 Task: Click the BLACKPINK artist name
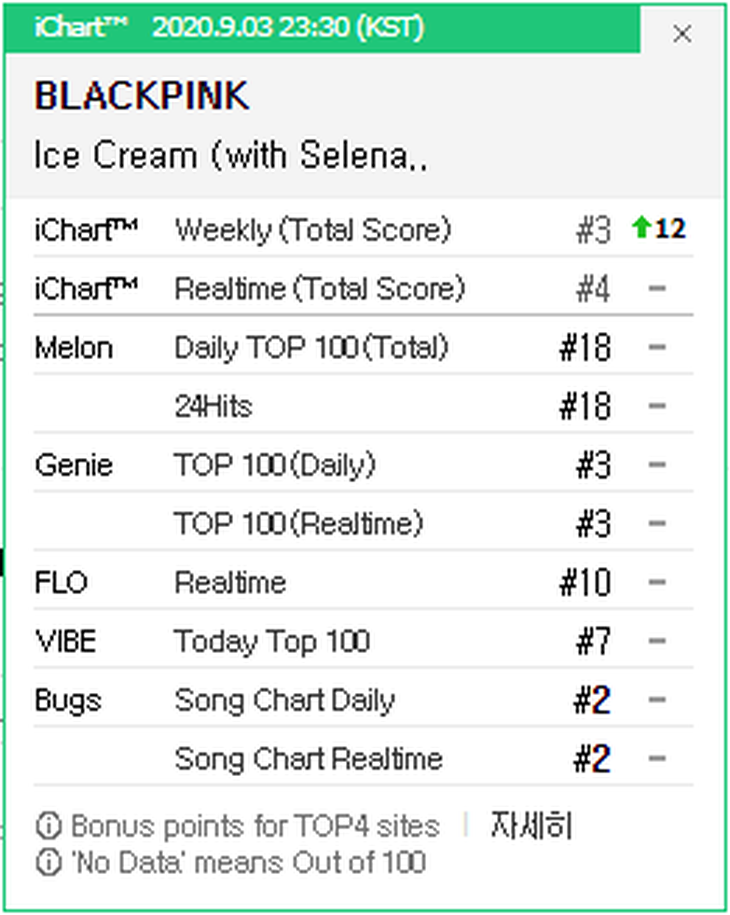(x=141, y=96)
